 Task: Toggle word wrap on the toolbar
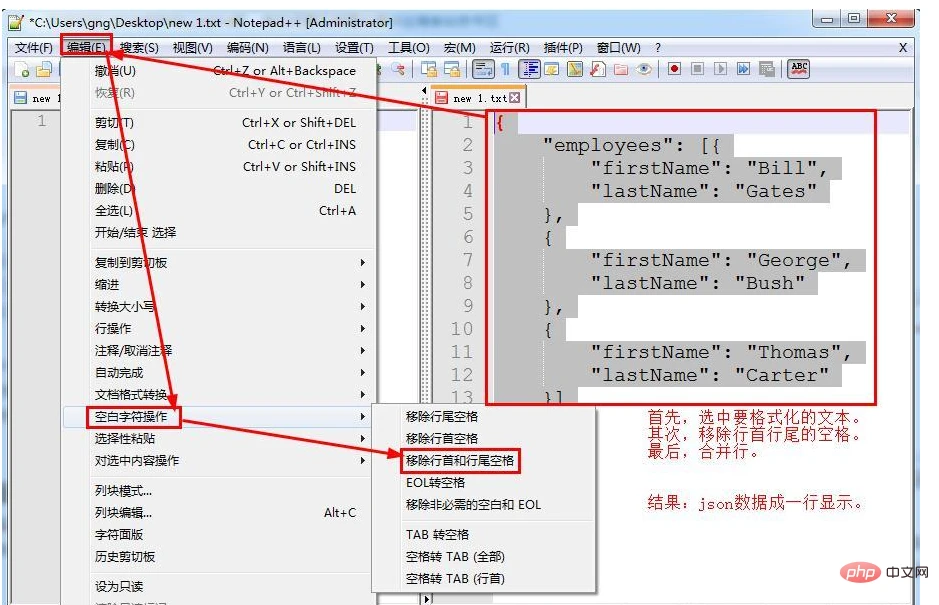point(483,69)
